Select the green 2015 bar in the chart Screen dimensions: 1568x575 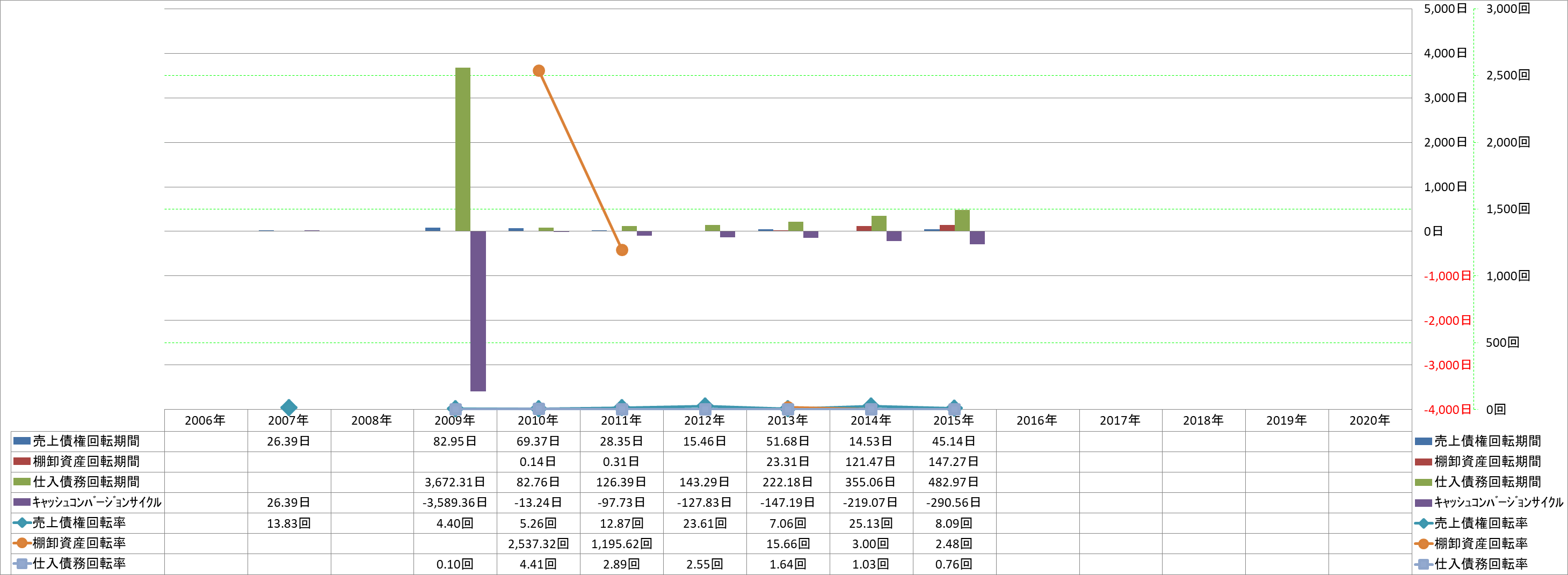962,220
